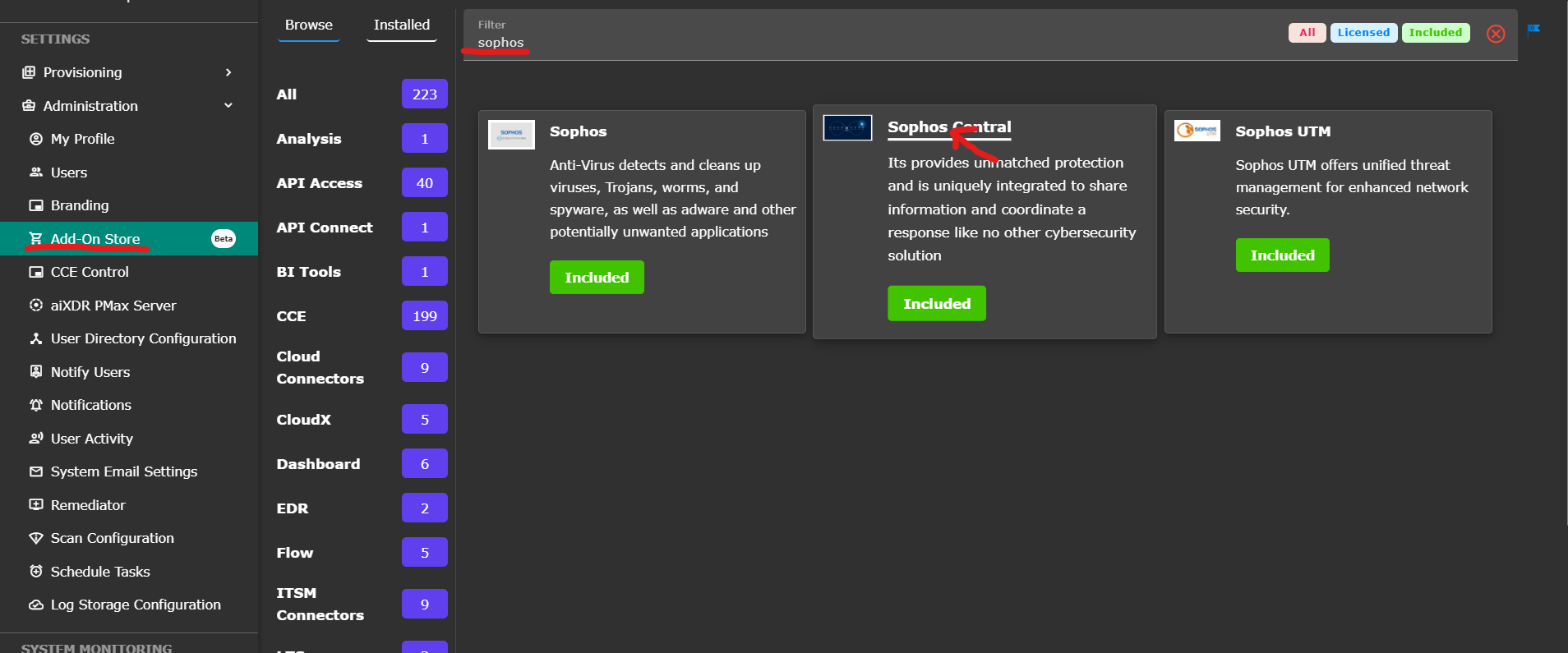This screenshot has height=653, width=1568.
Task: Click the aiXDR PMax Server icon
Action: [36, 306]
